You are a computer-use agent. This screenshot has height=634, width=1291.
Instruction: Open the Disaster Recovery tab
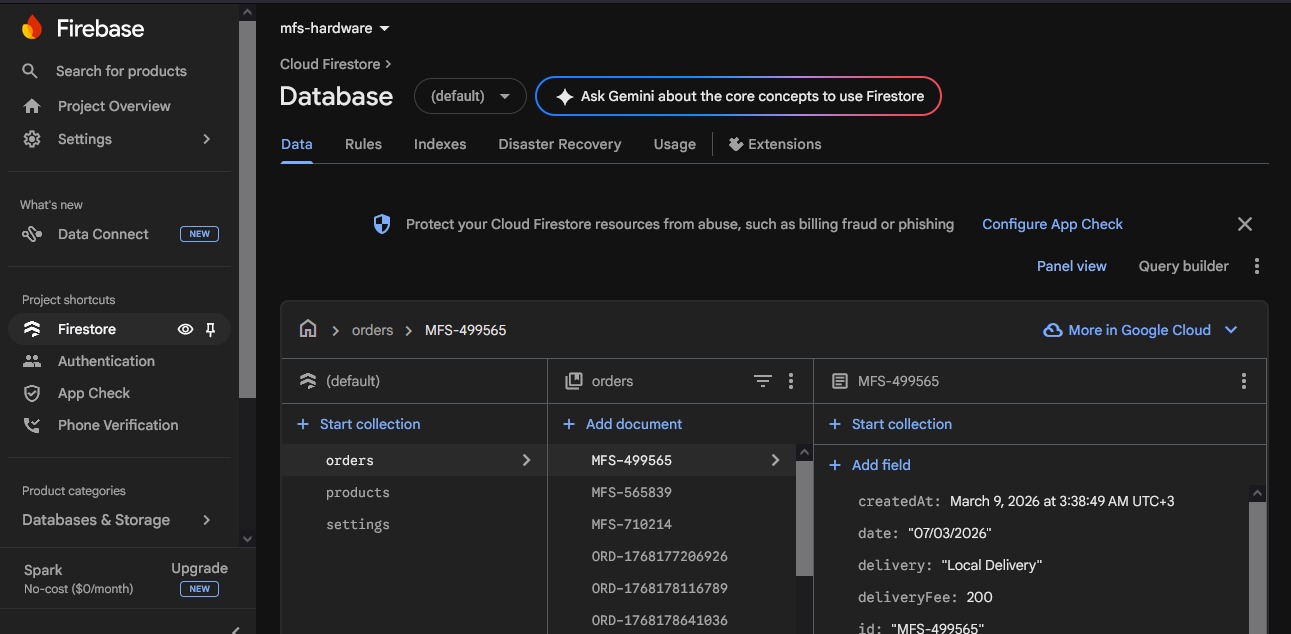(x=560, y=144)
